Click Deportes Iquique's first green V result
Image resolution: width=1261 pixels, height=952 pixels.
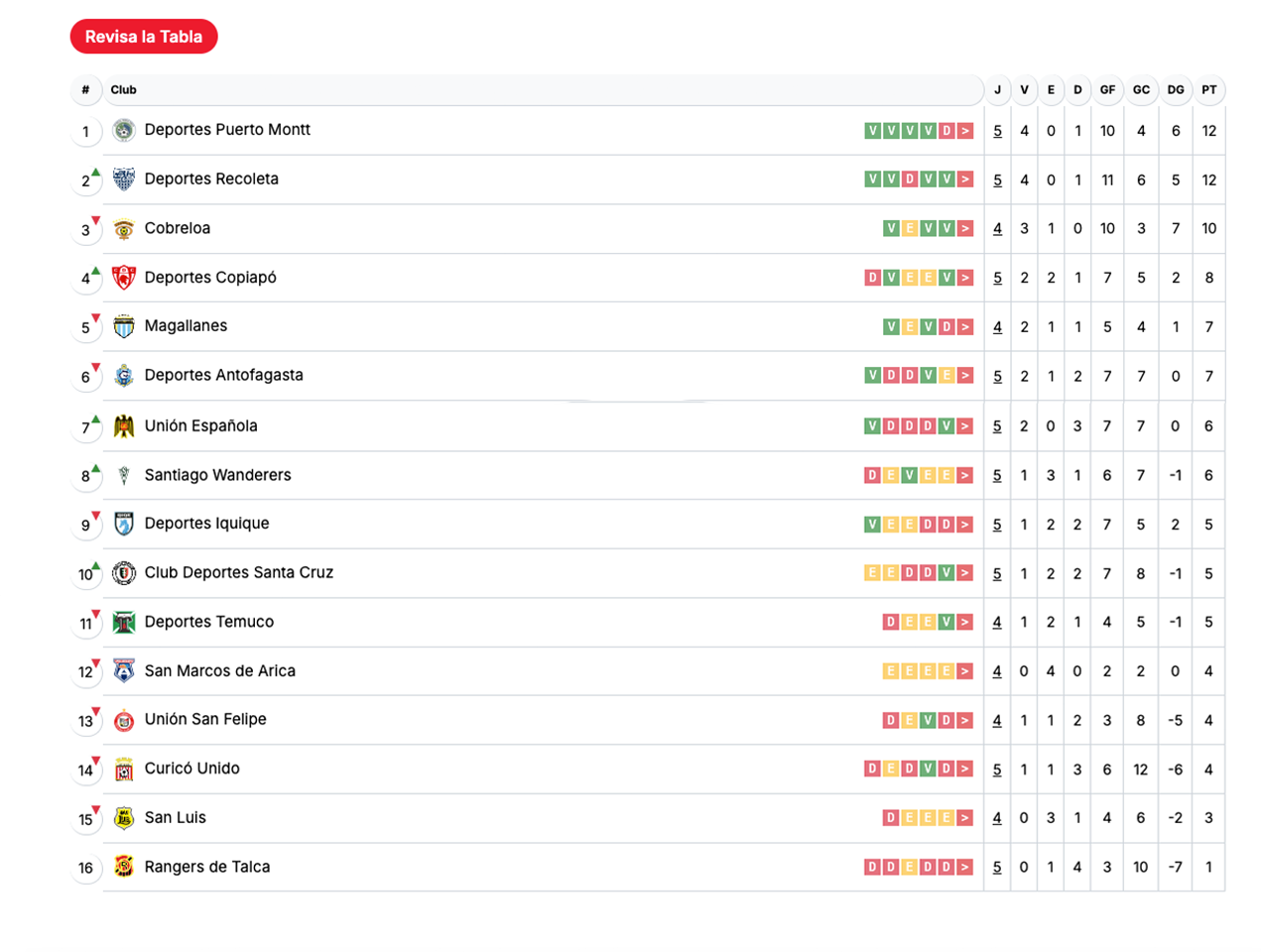(x=872, y=525)
